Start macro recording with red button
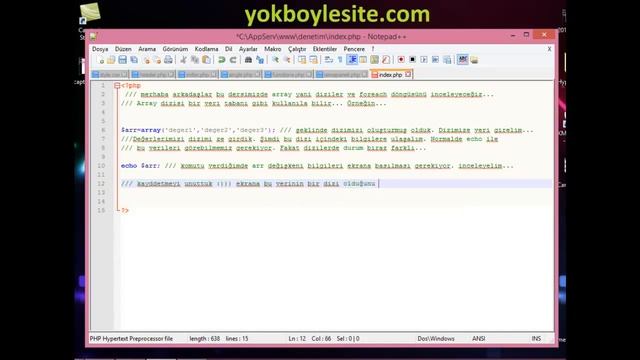 coord(401,60)
